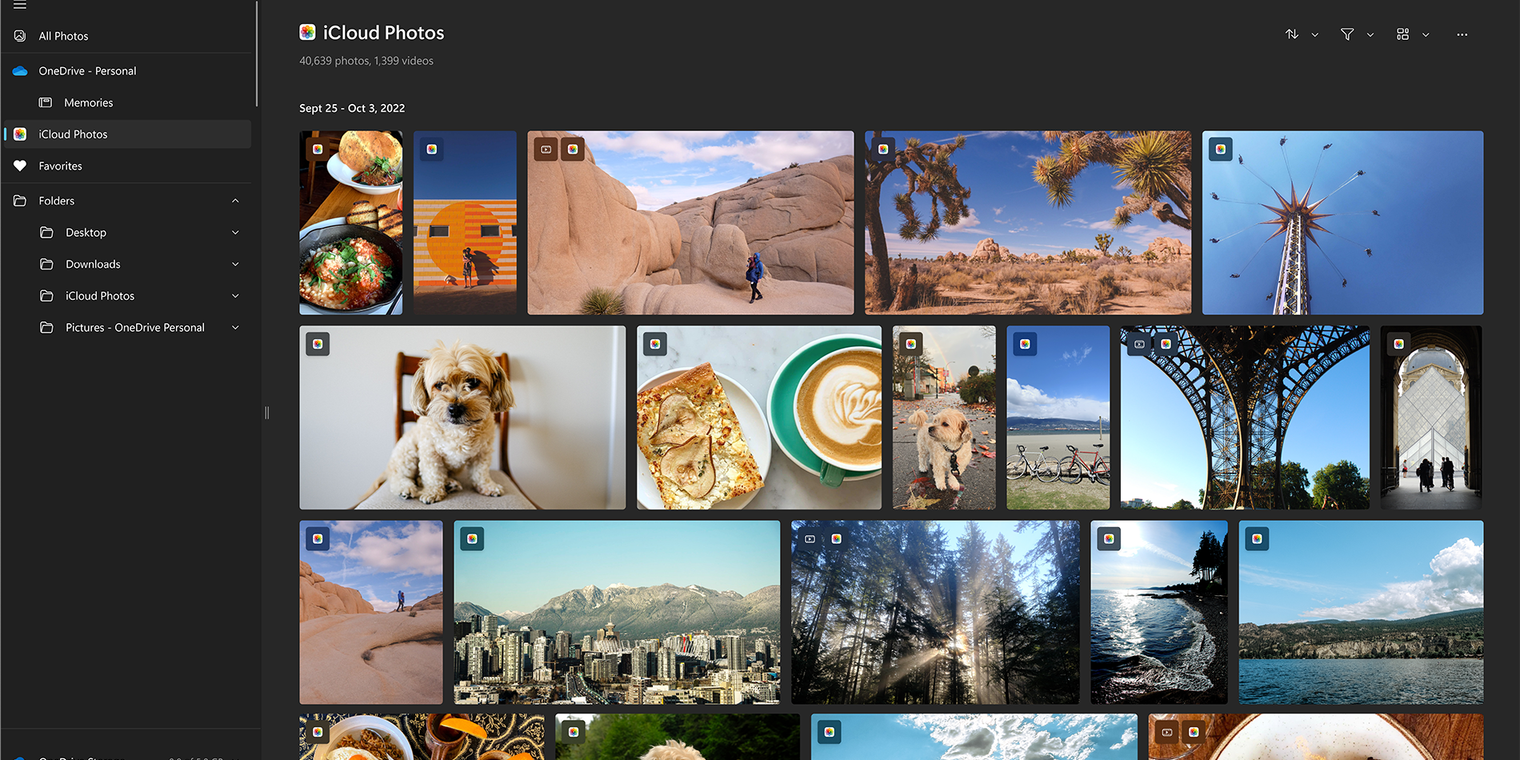This screenshot has width=1520, height=760.
Task: Open the three-dot more options menu
Action: pyautogui.click(x=1462, y=34)
